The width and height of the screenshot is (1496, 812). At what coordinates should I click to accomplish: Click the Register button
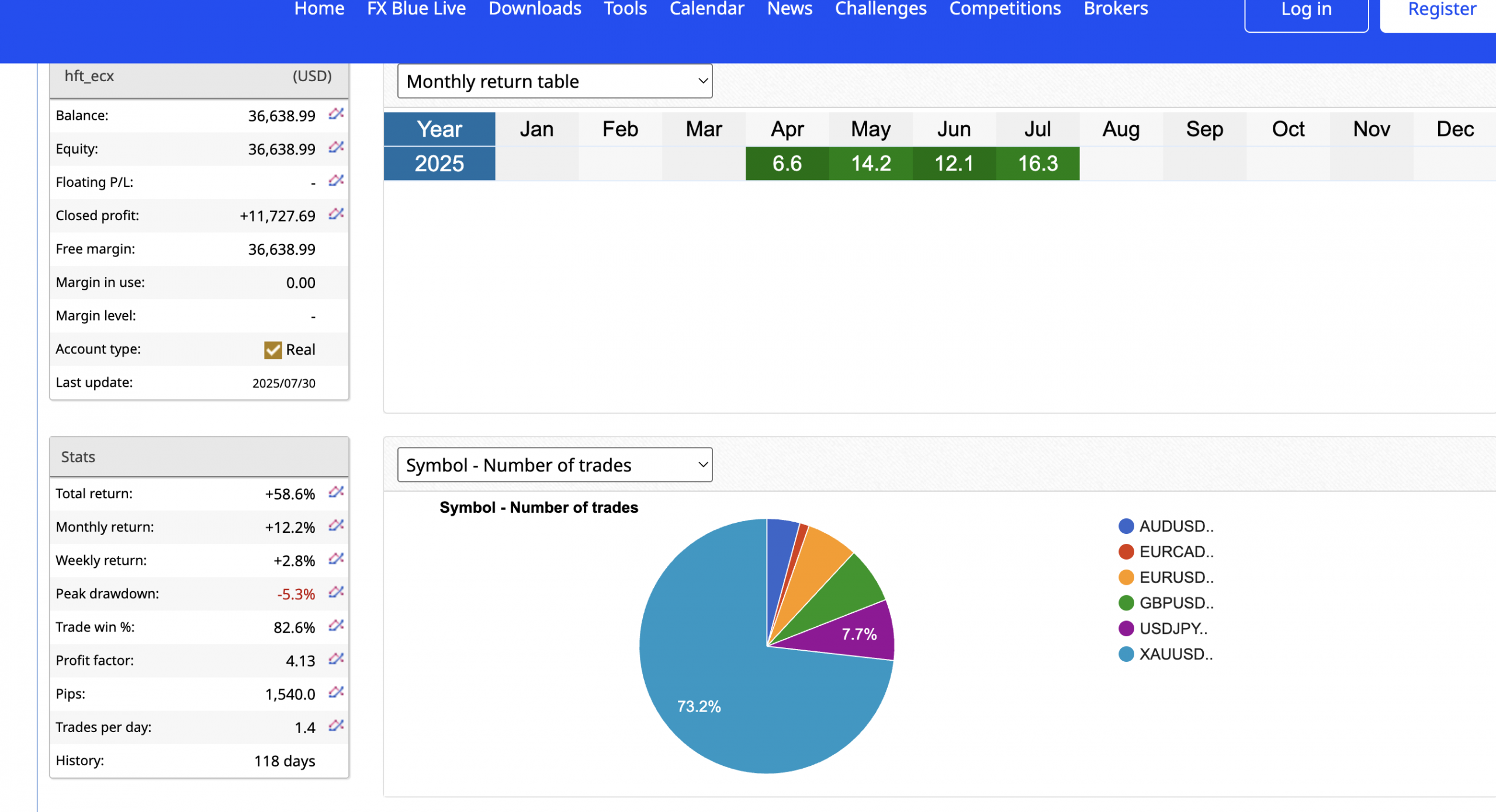(1442, 11)
